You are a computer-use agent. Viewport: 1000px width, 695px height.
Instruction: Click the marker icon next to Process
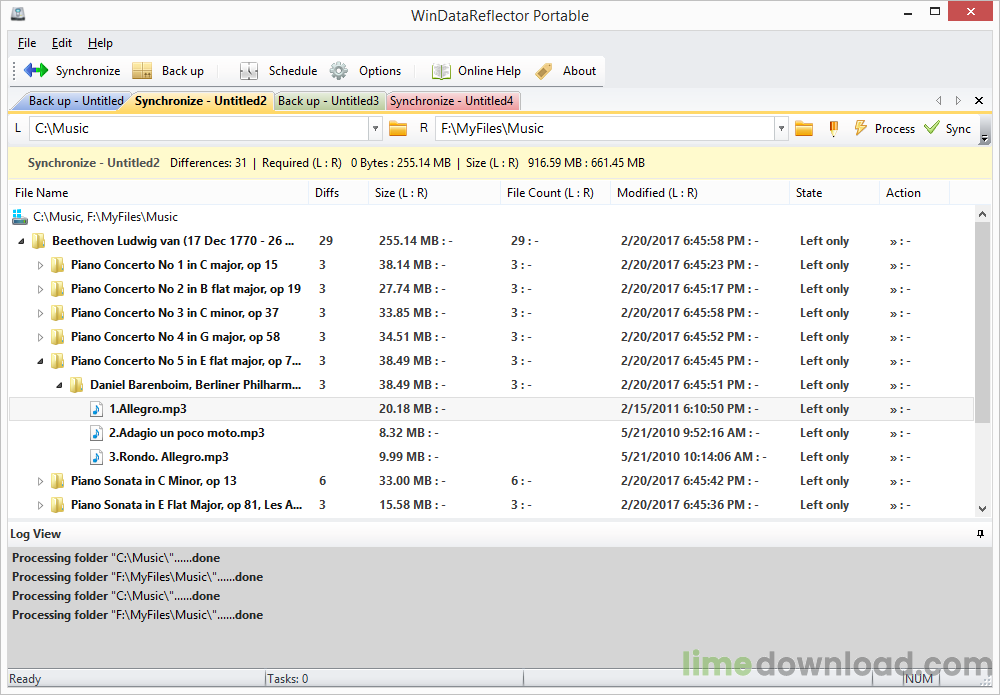pyautogui.click(x=833, y=129)
